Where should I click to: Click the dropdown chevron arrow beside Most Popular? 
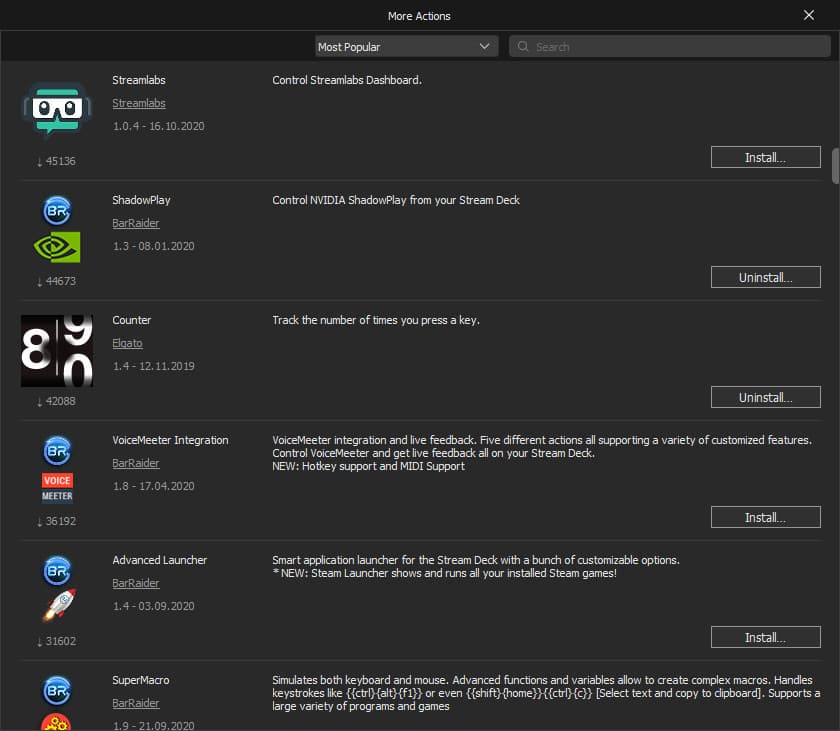coord(484,47)
